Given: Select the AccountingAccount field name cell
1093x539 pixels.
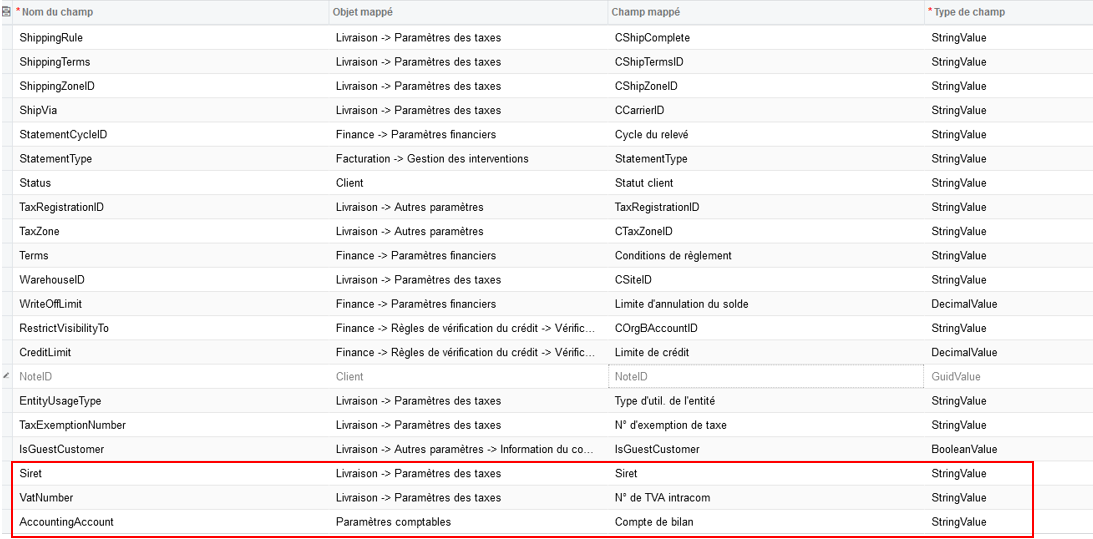Looking at the screenshot, I should [x=171, y=522].
